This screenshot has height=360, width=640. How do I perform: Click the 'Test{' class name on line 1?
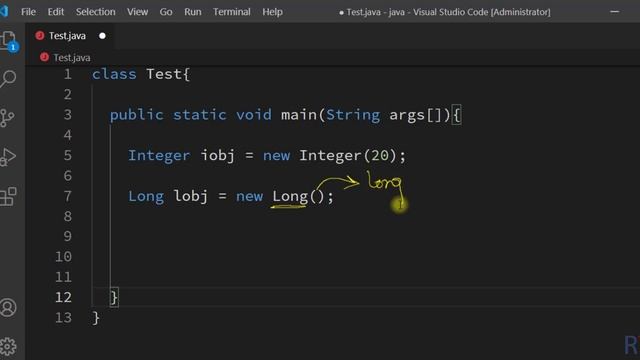point(168,74)
